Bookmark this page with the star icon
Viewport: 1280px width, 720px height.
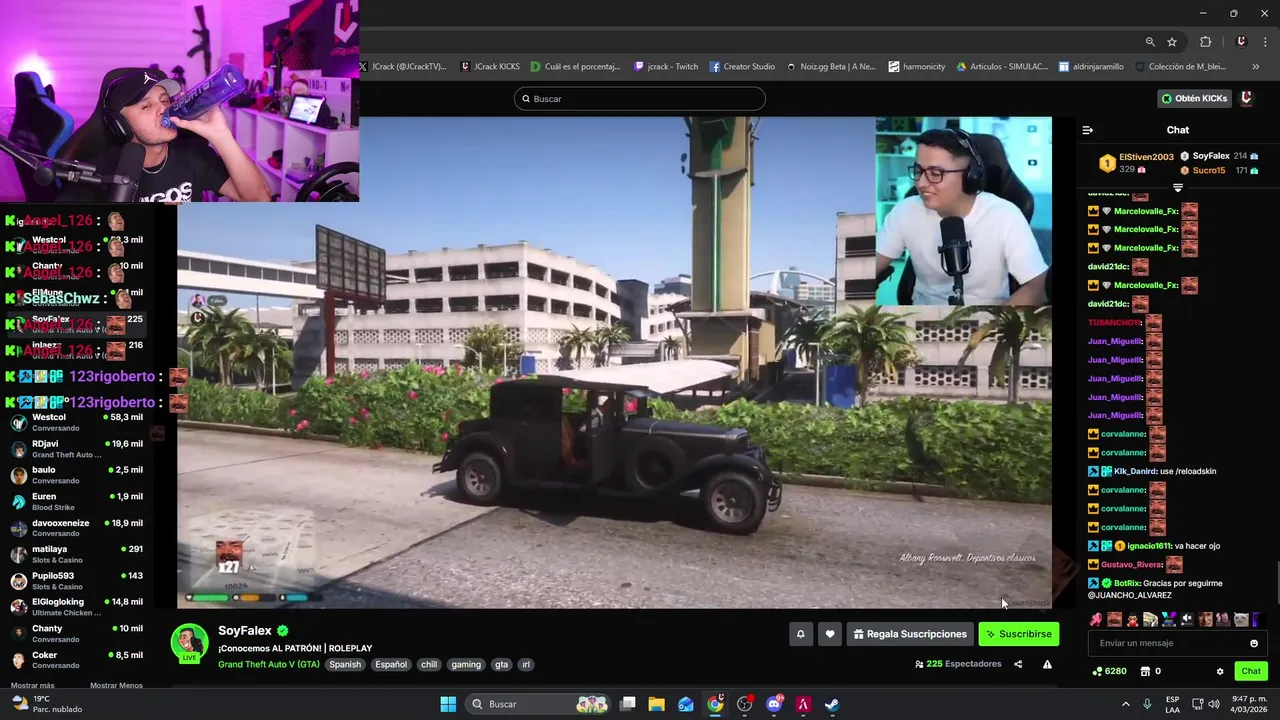point(1172,42)
